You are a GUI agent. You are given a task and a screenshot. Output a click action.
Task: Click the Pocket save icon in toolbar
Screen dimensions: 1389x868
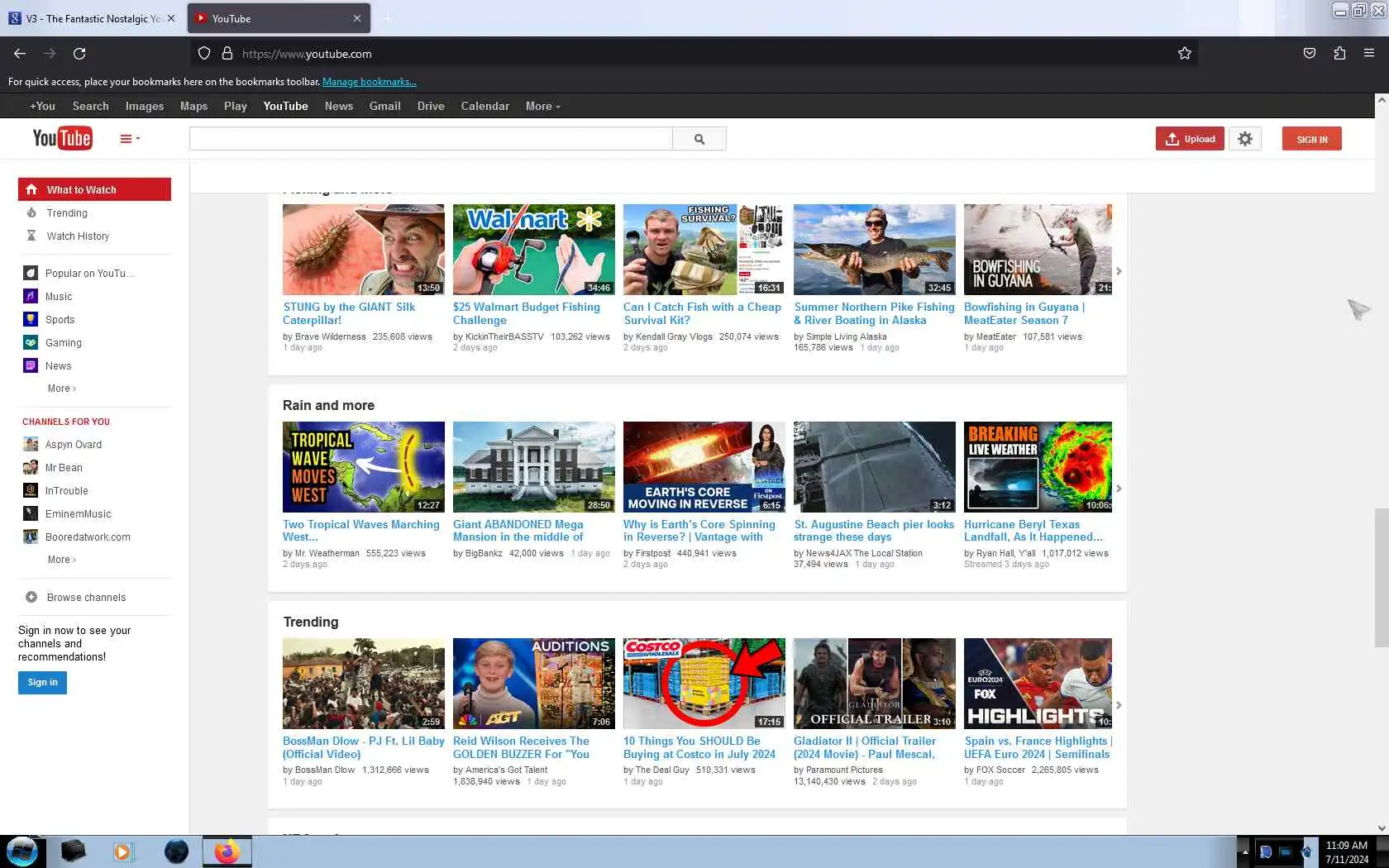pyautogui.click(x=1310, y=54)
